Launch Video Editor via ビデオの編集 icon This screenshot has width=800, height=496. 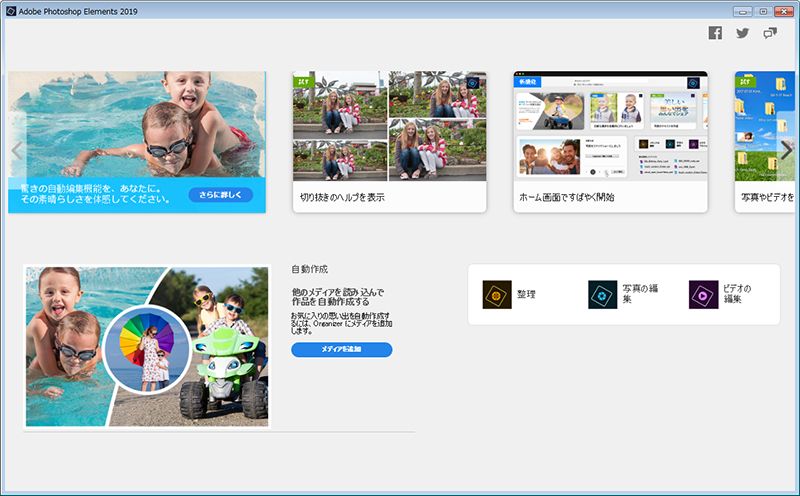704,294
